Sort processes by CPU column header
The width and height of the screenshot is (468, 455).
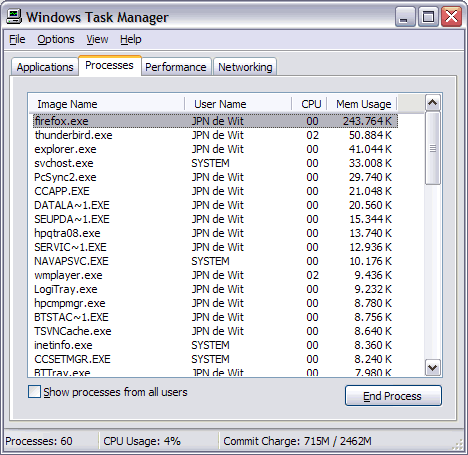(x=309, y=104)
